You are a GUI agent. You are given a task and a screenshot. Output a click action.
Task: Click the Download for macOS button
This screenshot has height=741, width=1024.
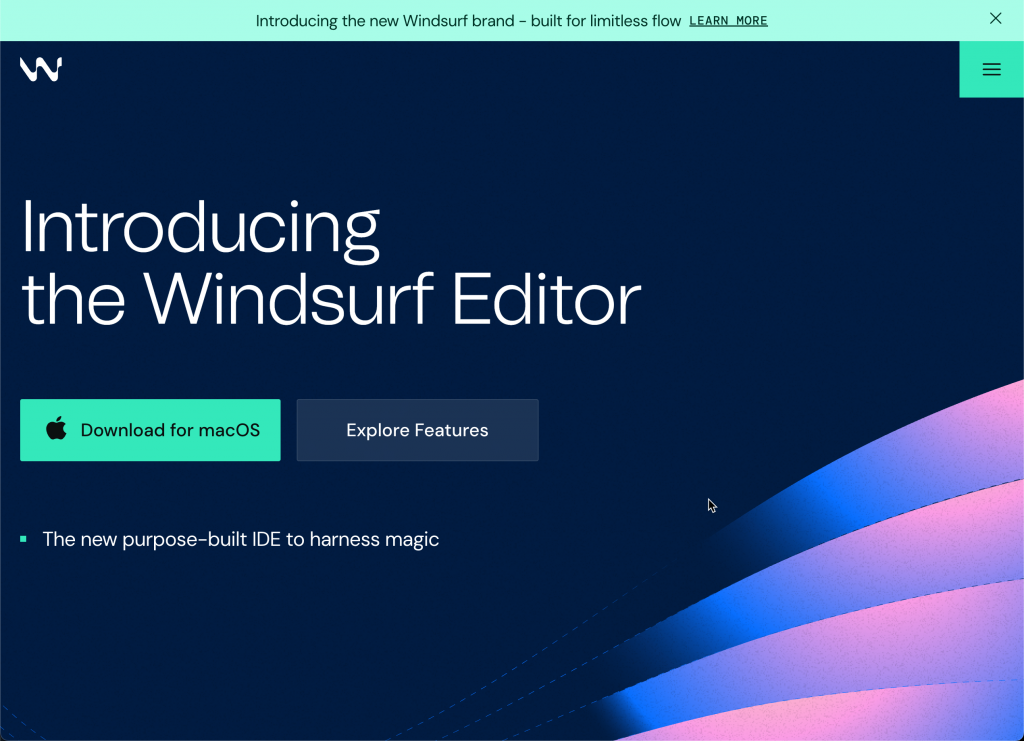pos(150,430)
